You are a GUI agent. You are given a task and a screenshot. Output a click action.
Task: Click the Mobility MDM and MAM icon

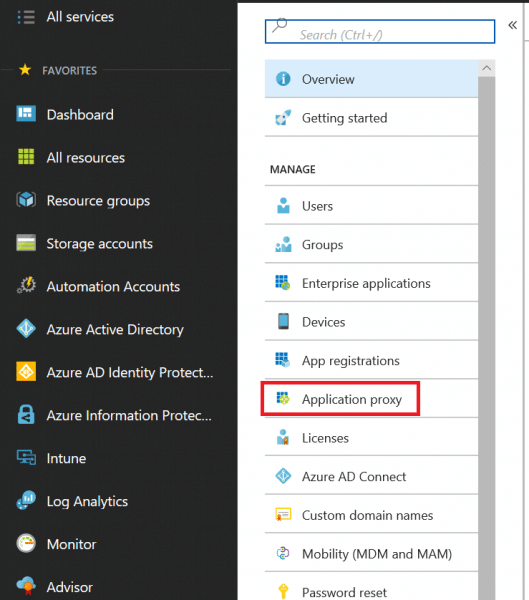coord(283,553)
